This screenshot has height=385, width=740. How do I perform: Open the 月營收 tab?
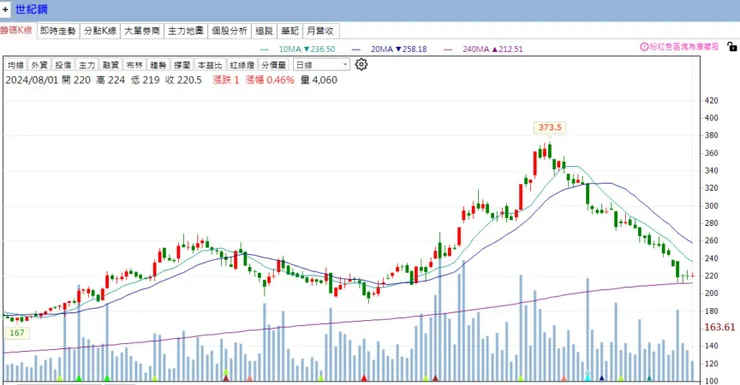320,31
